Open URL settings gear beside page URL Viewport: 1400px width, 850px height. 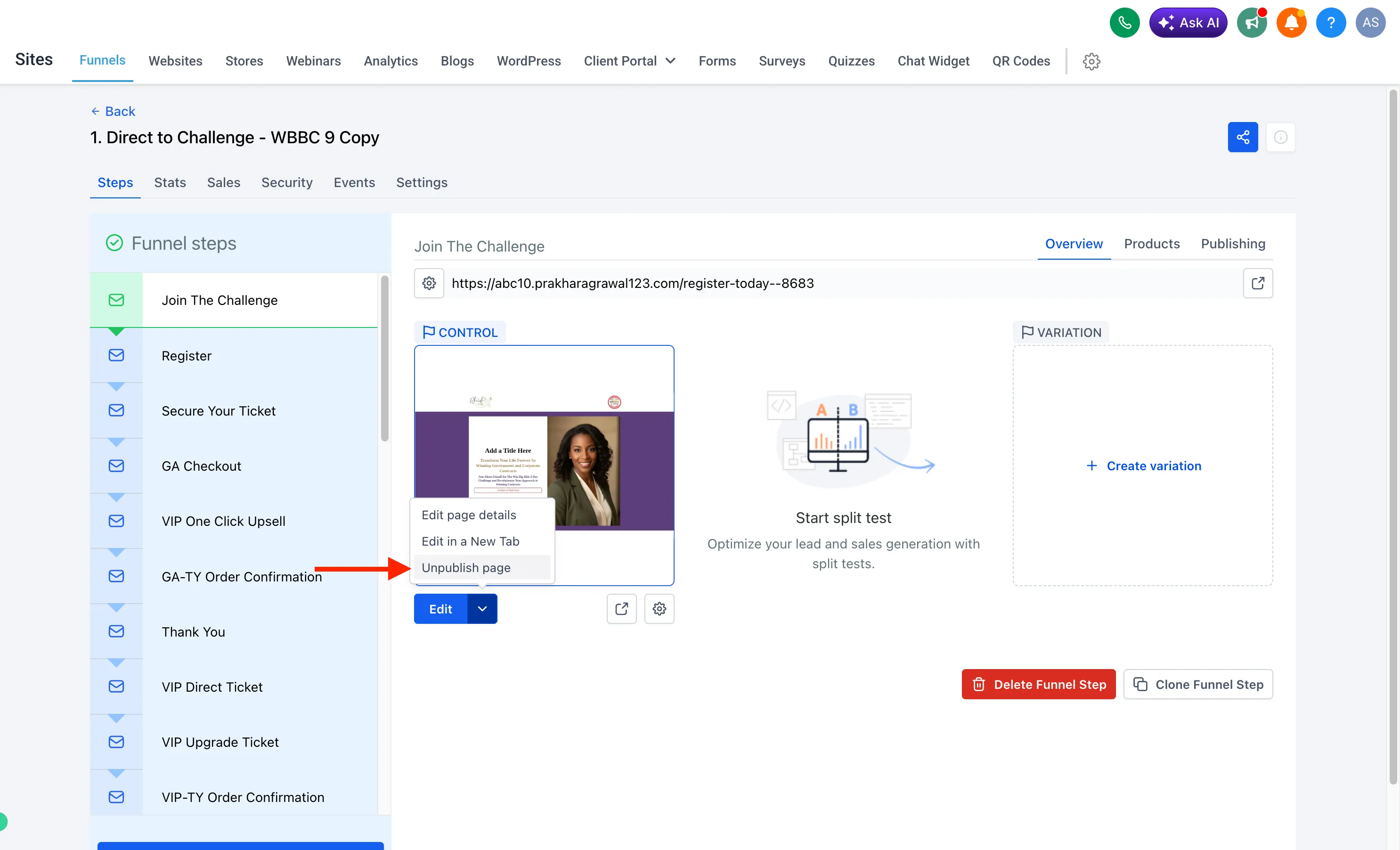[429, 283]
